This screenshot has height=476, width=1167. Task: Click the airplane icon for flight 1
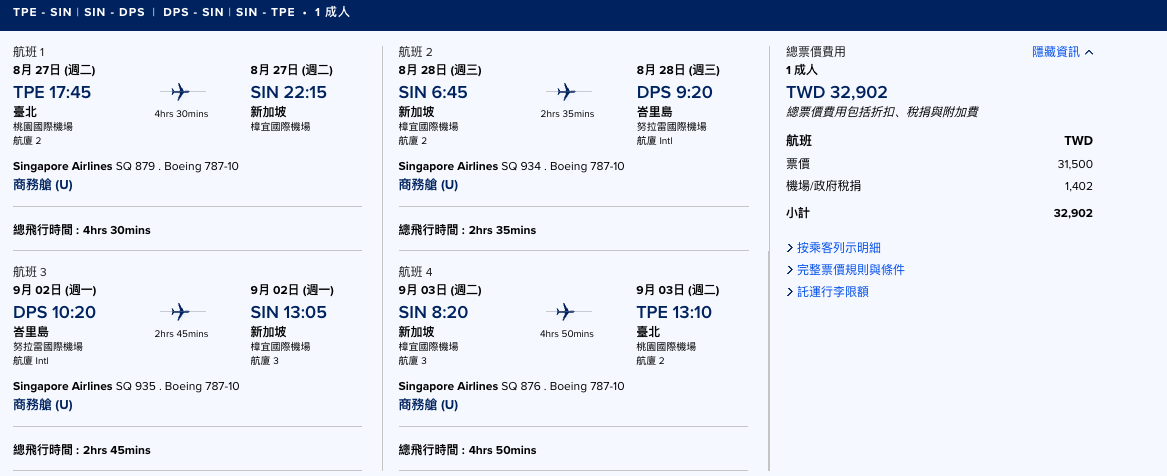pyautogui.click(x=181, y=92)
